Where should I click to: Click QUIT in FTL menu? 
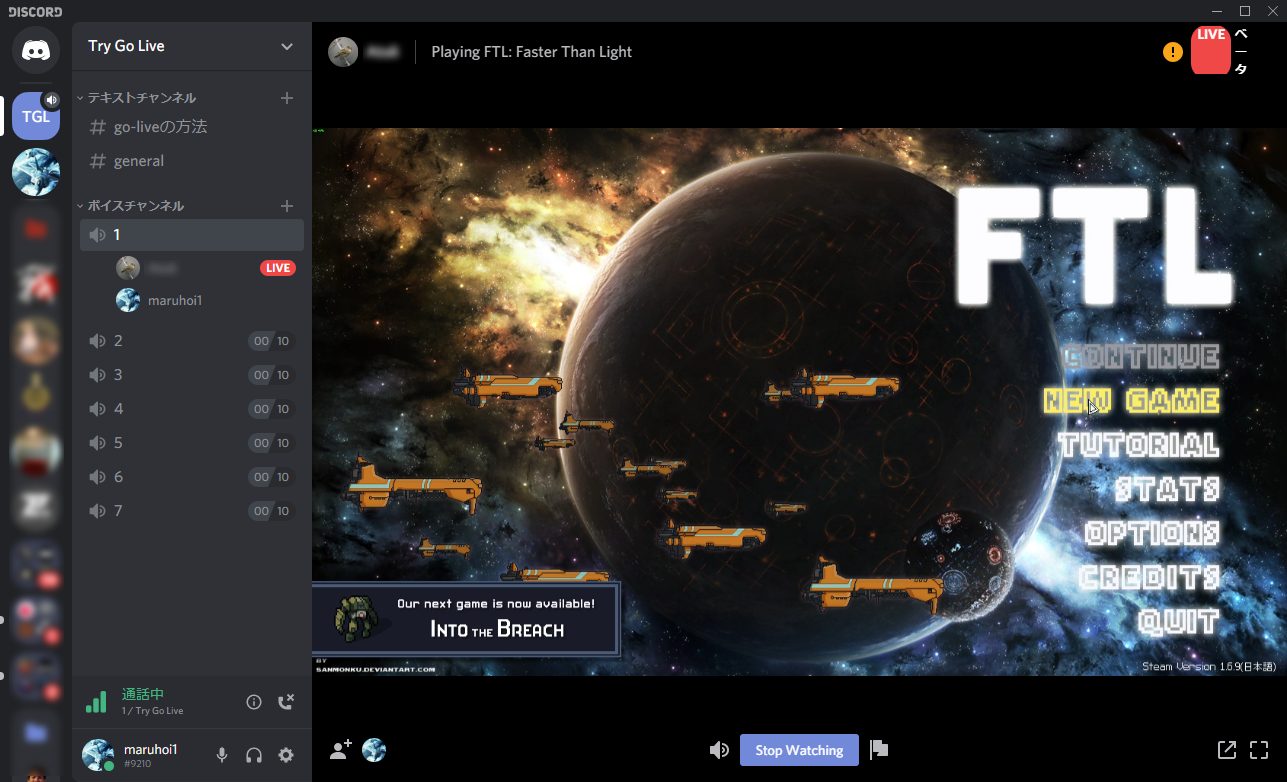click(x=1179, y=621)
